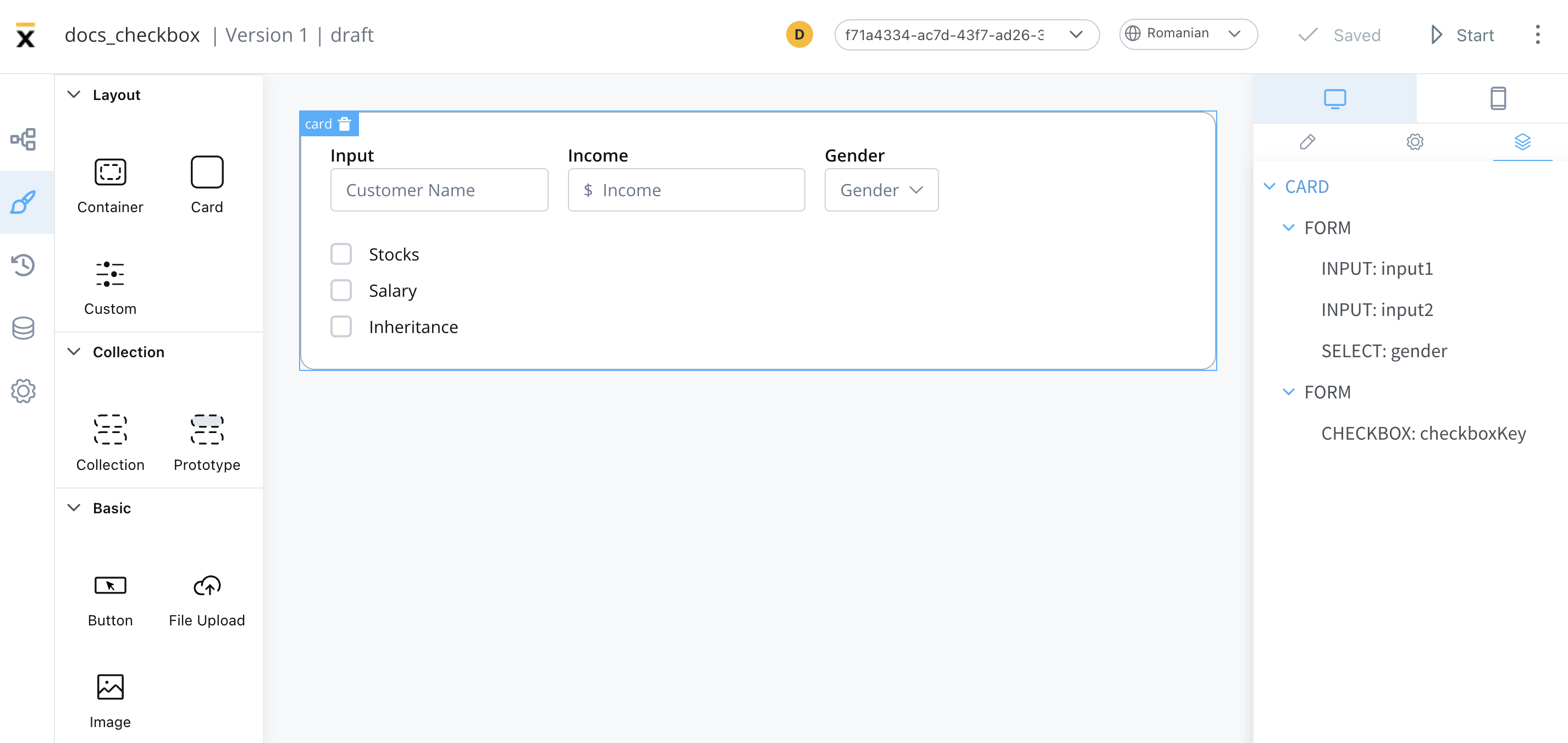Image resolution: width=1568 pixels, height=743 pixels.
Task: Select INPUT: input1 in tree
Action: point(1377,268)
